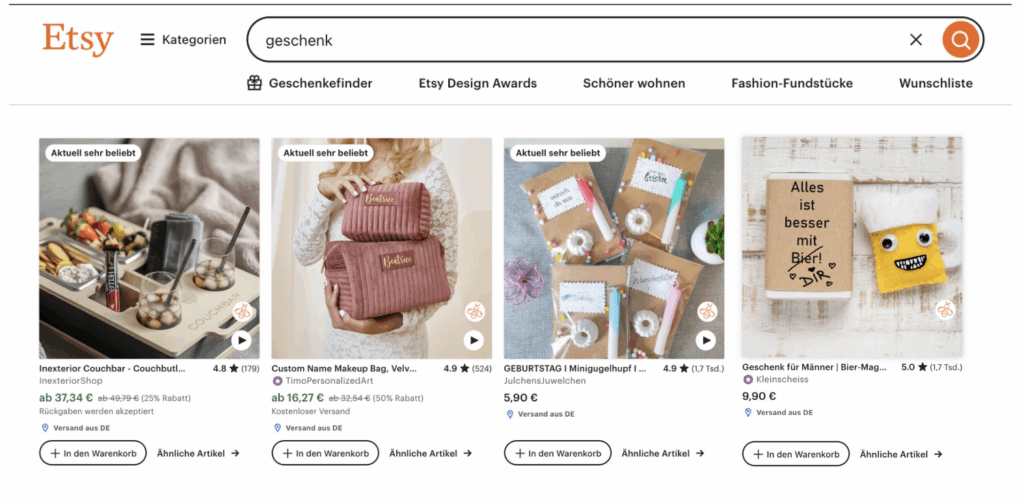Click bee badge icon on beer mug listing
Screen dimensions: 1024x502
[945, 310]
